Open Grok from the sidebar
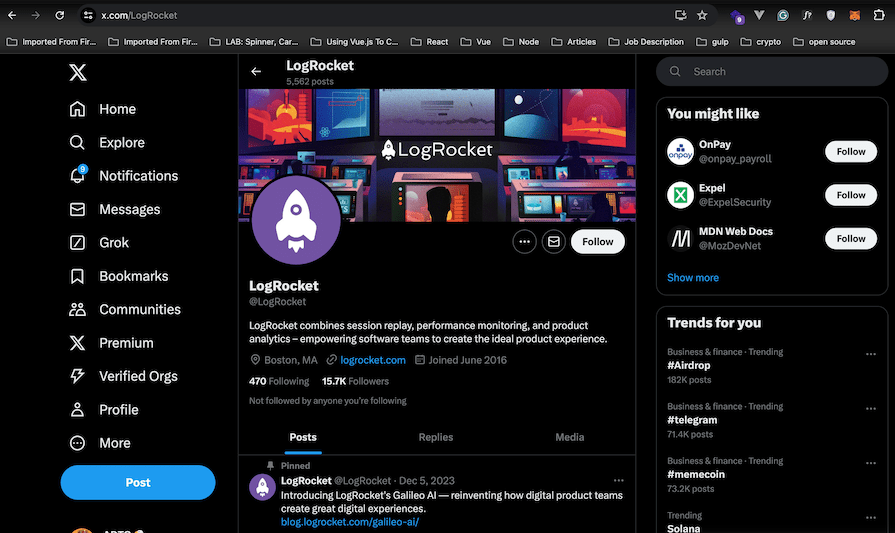Viewport: 895px width, 533px height. 78,242
